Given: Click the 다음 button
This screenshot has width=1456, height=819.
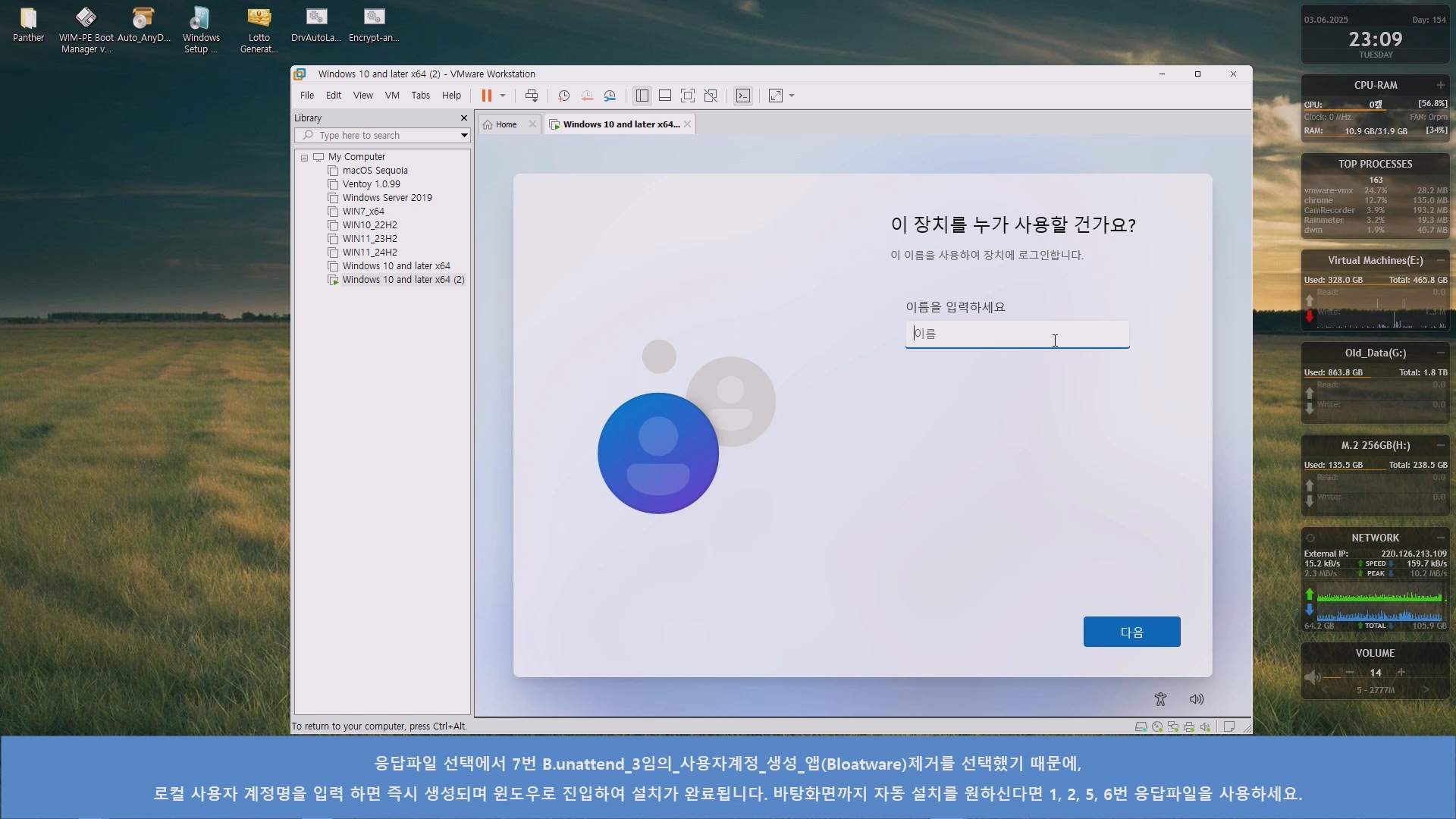Looking at the screenshot, I should click(1131, 632).
